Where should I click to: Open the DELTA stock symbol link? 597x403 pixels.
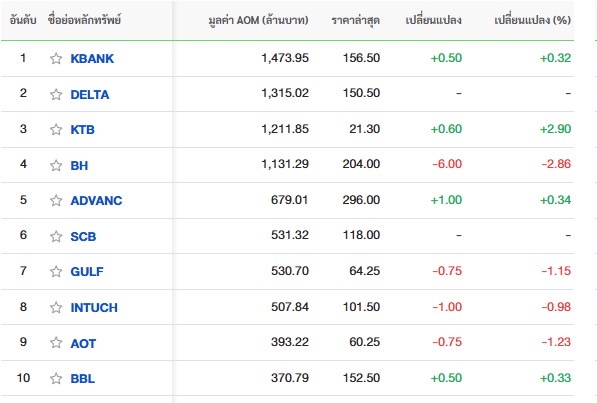[x=90, y=94]
